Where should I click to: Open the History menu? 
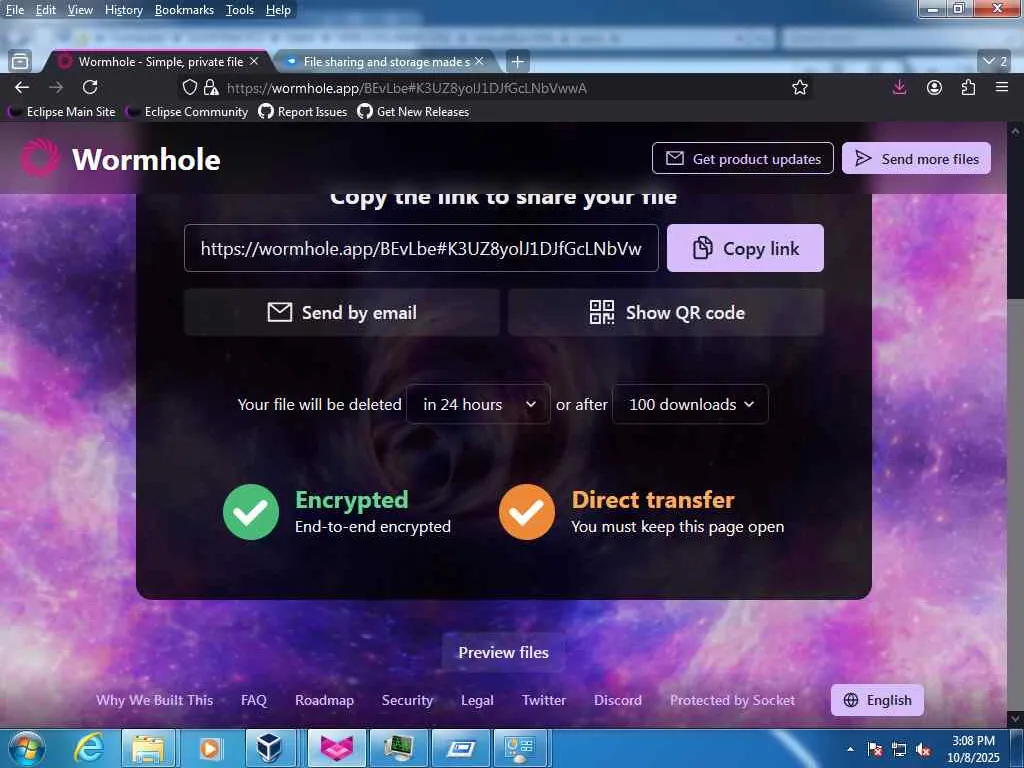pyautogui.click(x=123, y=10)
